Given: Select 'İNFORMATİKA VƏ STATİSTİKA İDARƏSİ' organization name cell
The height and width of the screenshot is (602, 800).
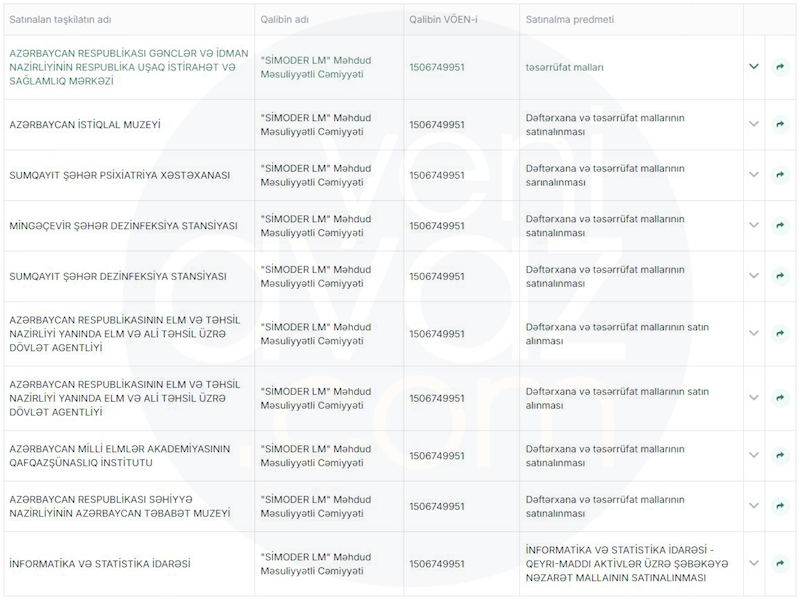Looking at the screenshot, I should pyautogui.click(x=99, y=564).
